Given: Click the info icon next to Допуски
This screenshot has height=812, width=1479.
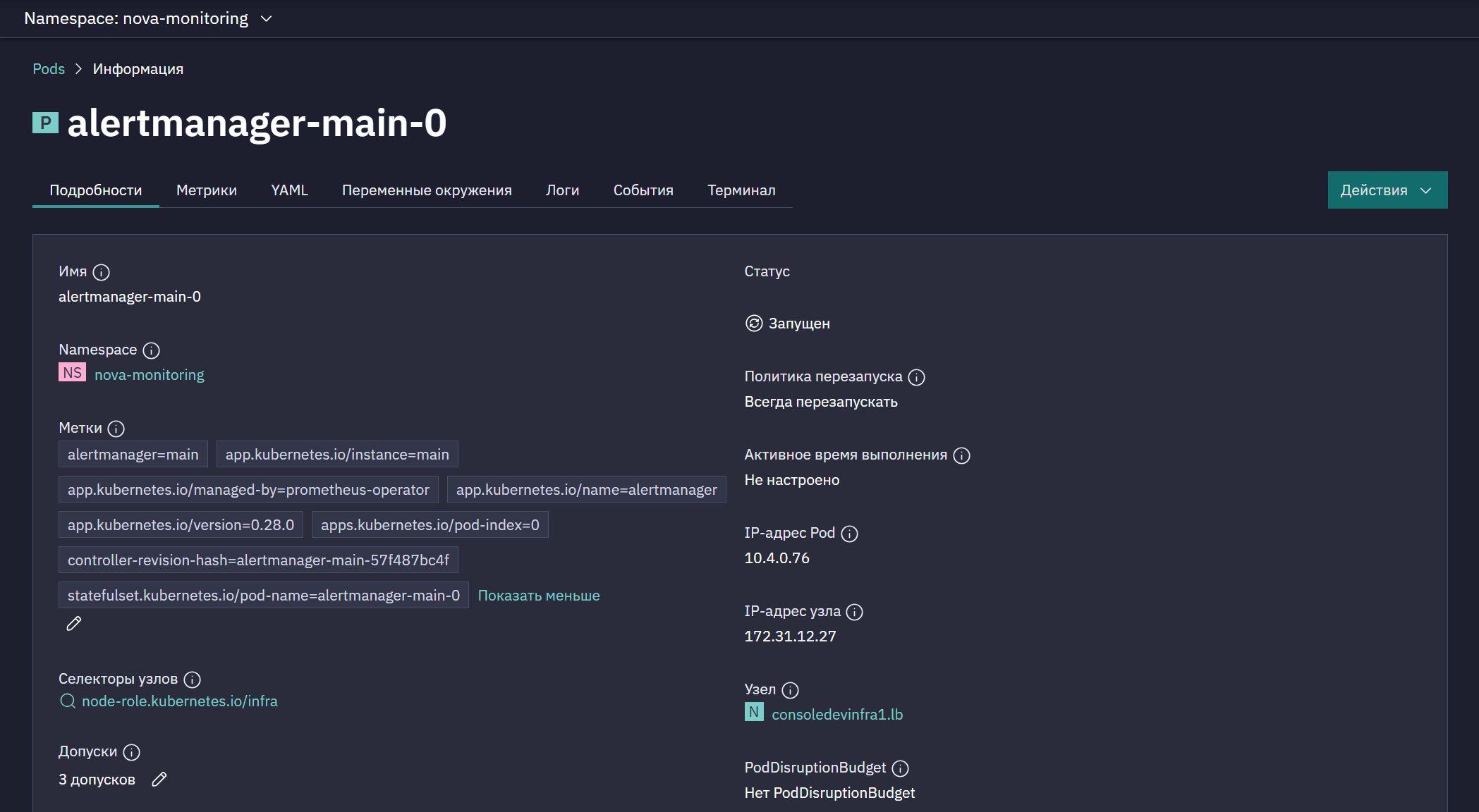Looking at the screenshot, I should point(132,752).
